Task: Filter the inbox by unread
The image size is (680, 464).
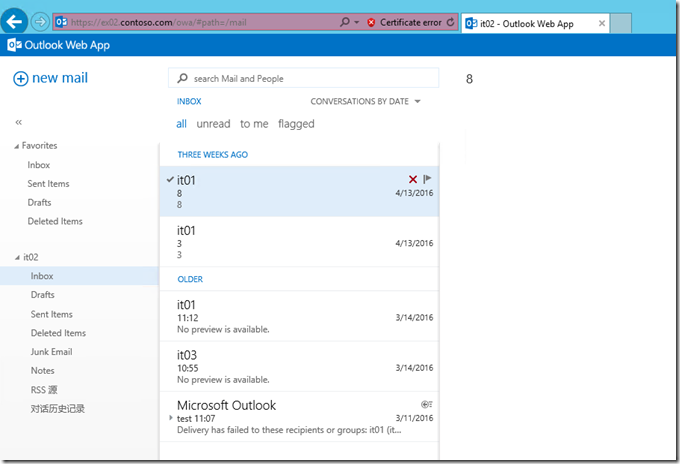Action: click(213, 124)
